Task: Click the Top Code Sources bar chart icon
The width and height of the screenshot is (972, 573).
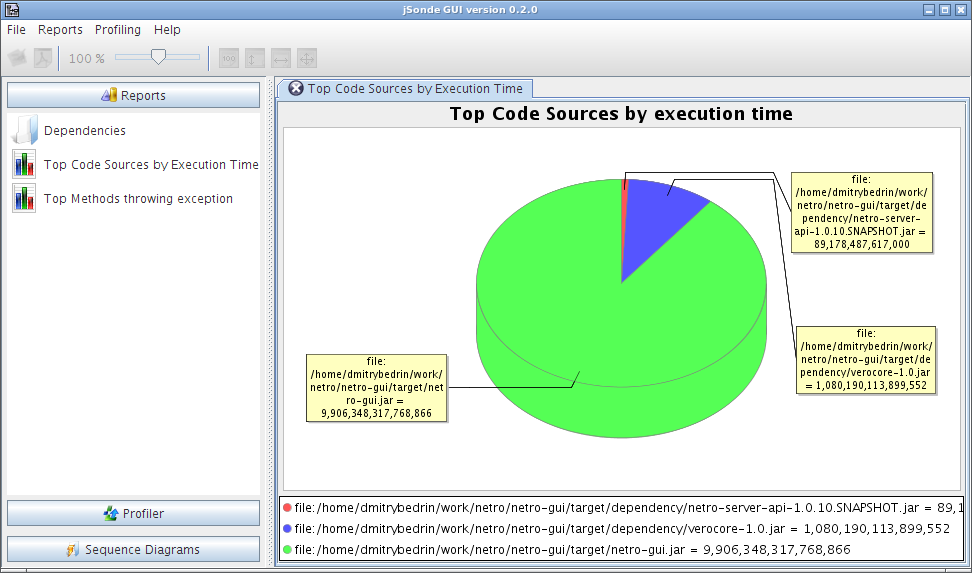Action: pyautogui.click(x=24, y=164)
